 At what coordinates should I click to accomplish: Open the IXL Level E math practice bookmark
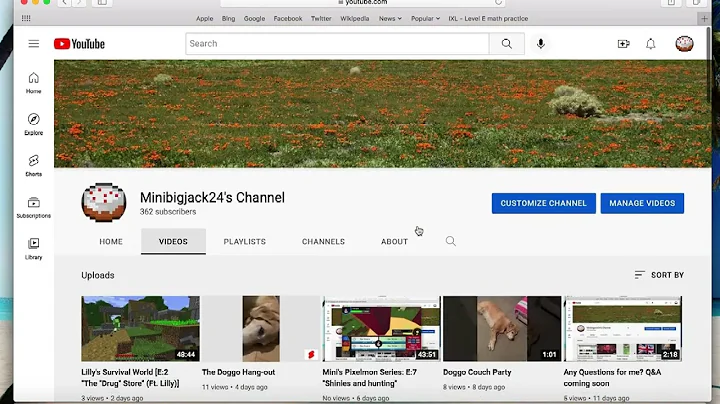[488, 18]
